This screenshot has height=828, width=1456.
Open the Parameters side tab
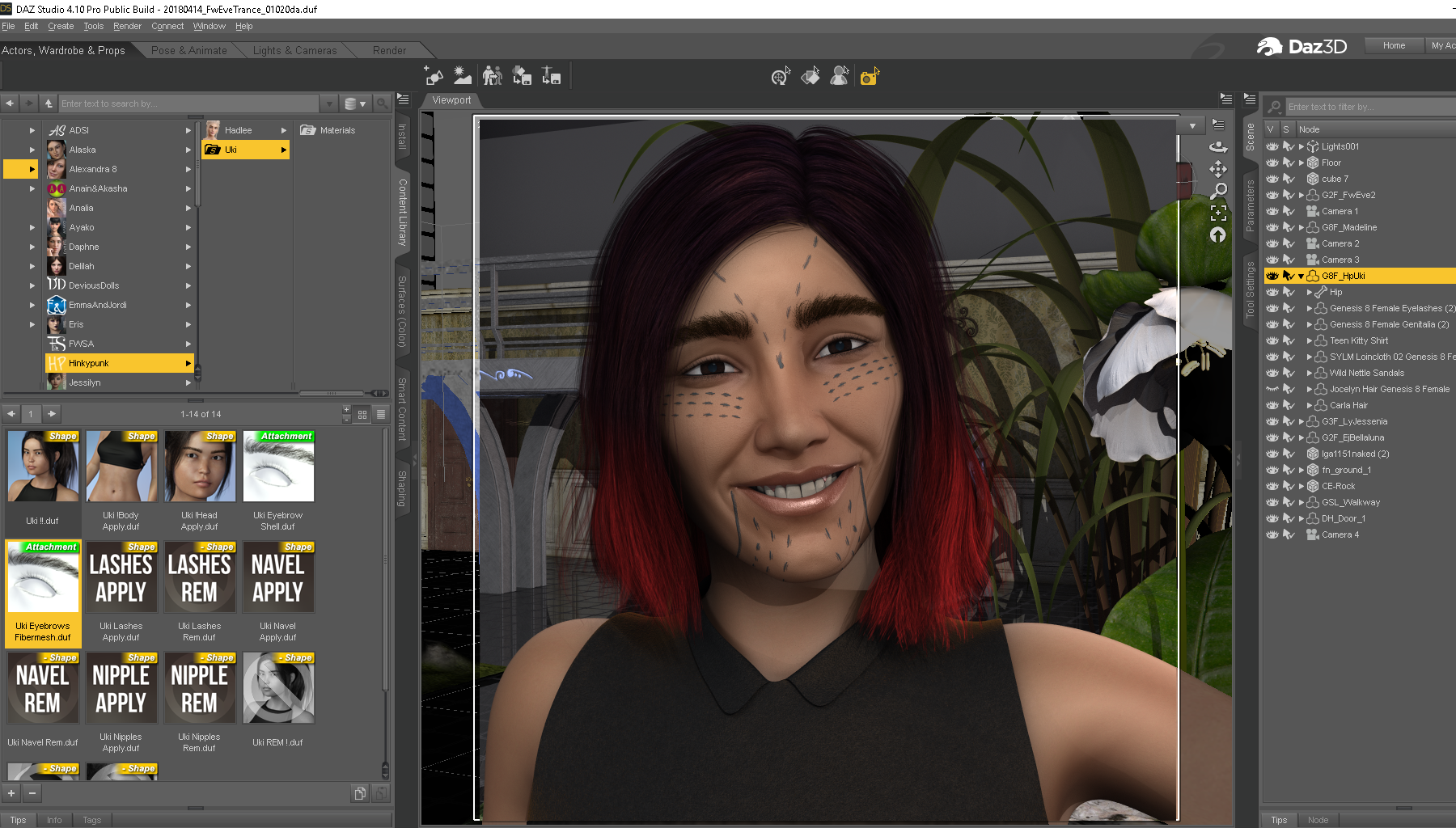[1251, 205]
